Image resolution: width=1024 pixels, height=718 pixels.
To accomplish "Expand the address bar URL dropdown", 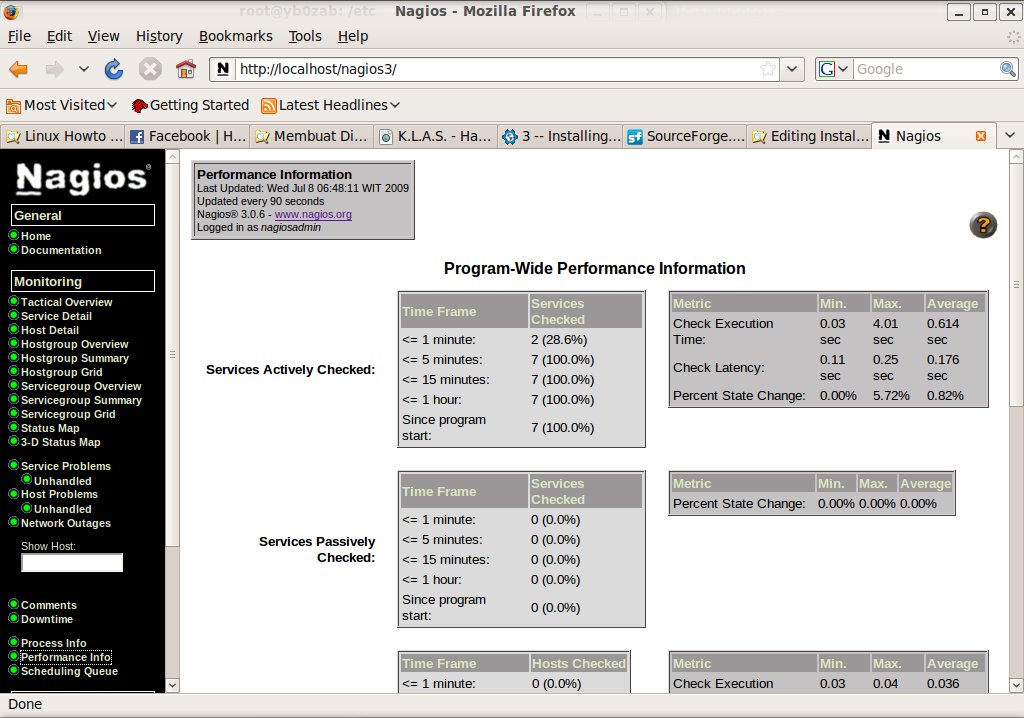I will (x=793, y=69).
